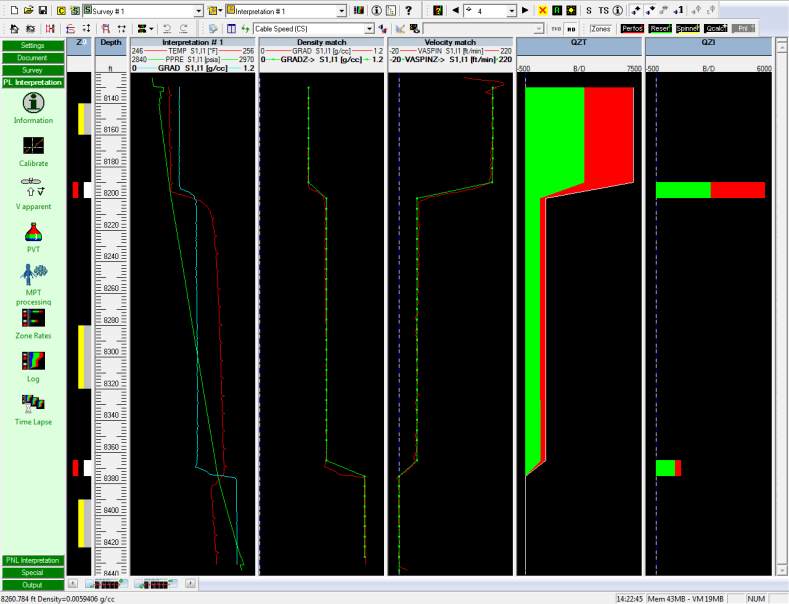This screenshot has height=604, width=789.
Task: Launch the PVT flask icon
Action: [x=33, y=232]
